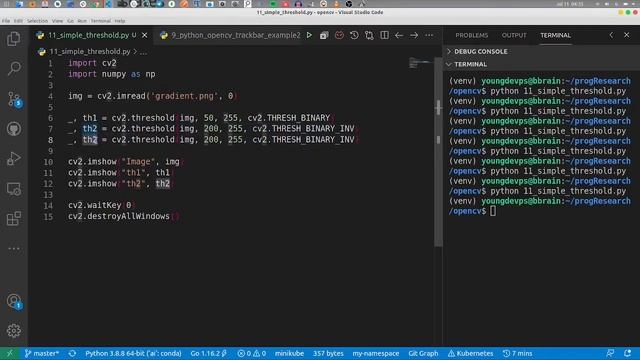This screenshot has width=640, height=360.
Task: Open the GitHub view in activity bar
Action: click(13, 129)
